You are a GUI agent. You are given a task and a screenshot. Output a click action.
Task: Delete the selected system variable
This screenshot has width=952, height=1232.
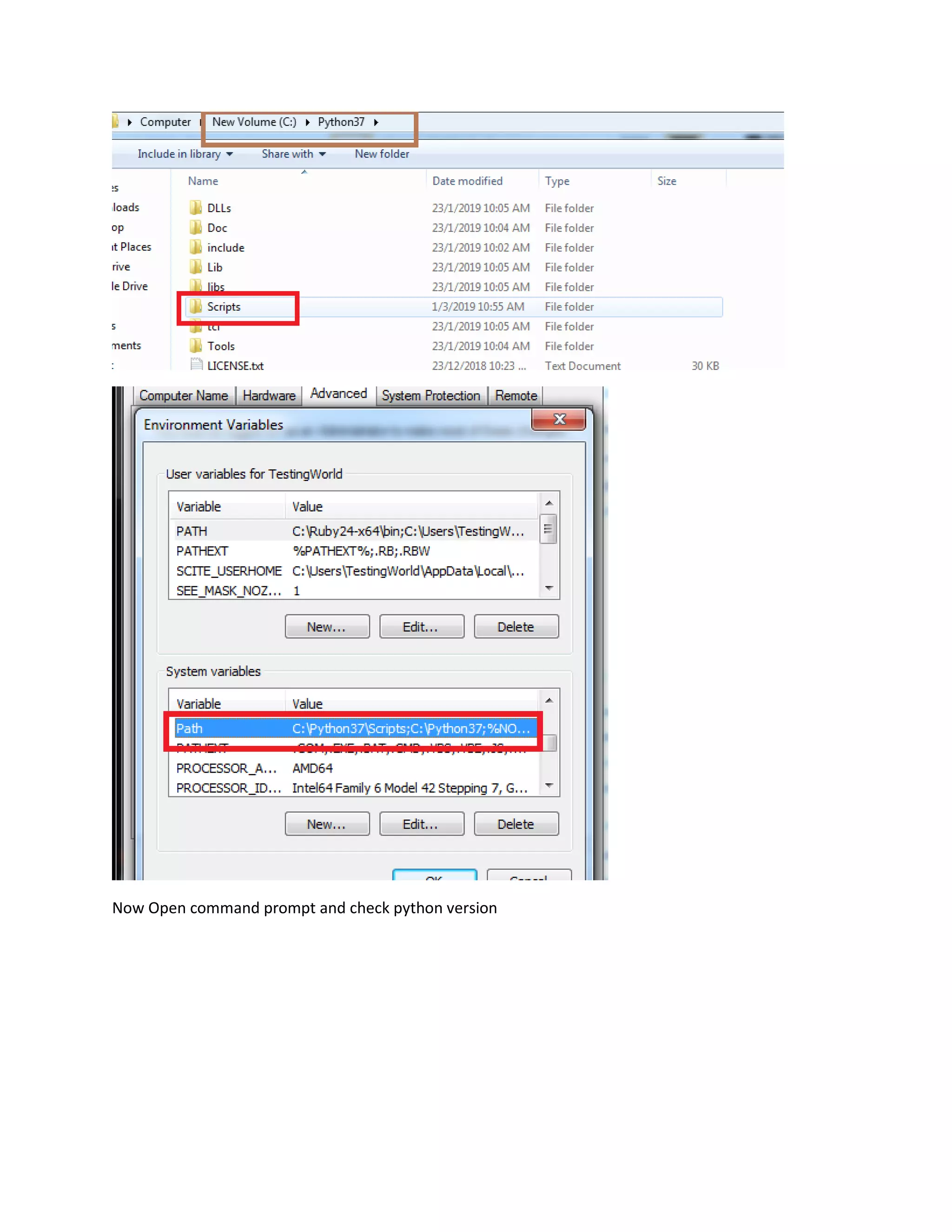(x=516, y=824)
